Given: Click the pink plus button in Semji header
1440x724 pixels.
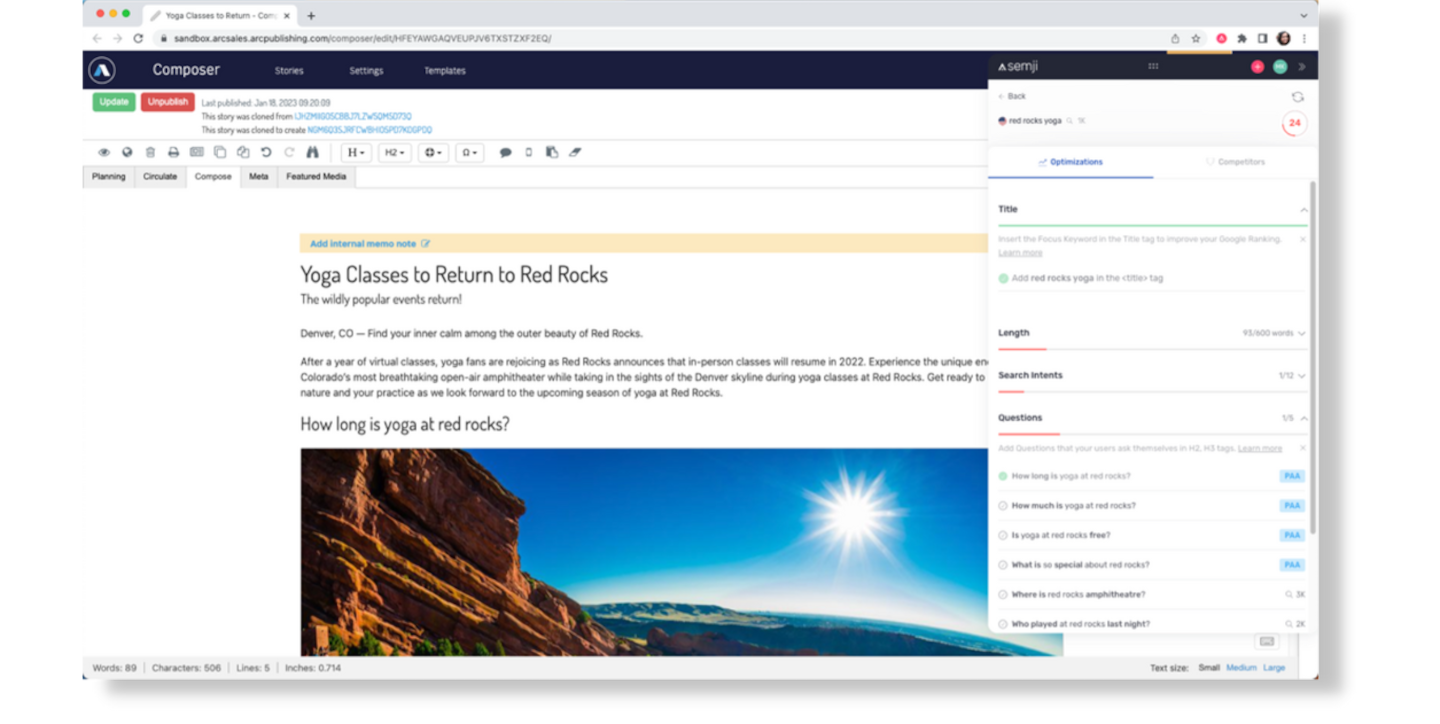Looking at the screenshot, I should click(x=1257, y=67).
